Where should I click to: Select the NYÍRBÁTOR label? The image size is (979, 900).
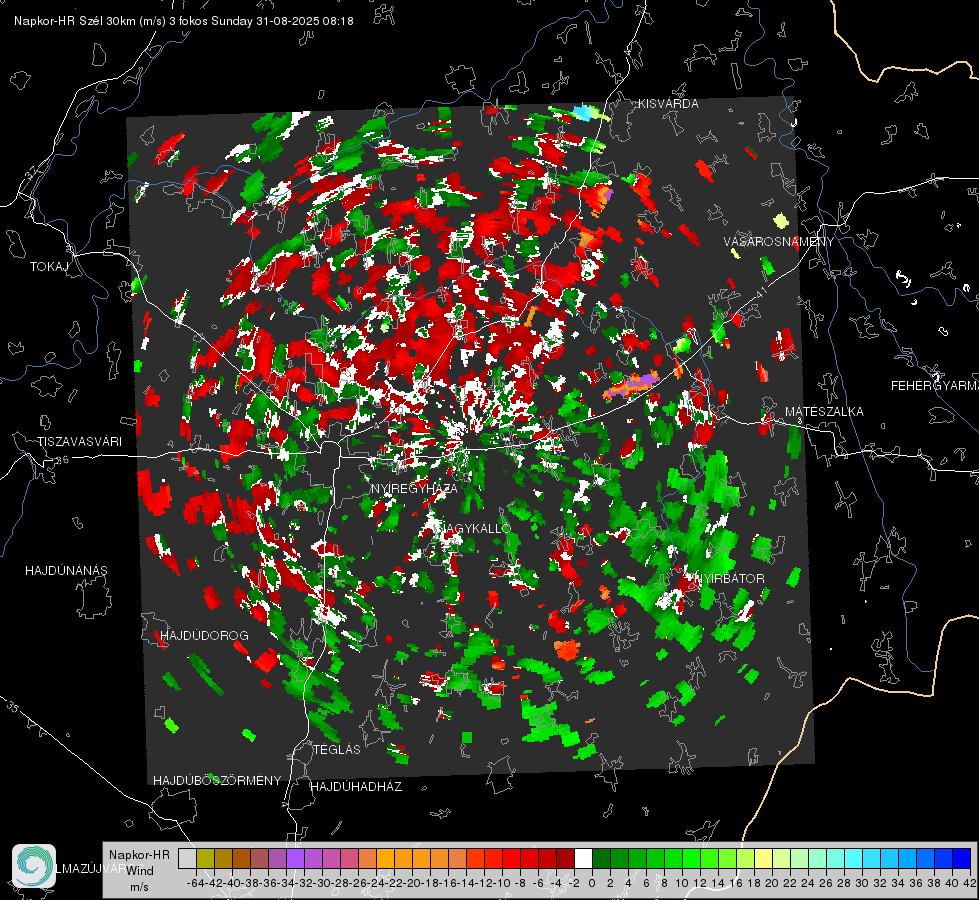729,578
